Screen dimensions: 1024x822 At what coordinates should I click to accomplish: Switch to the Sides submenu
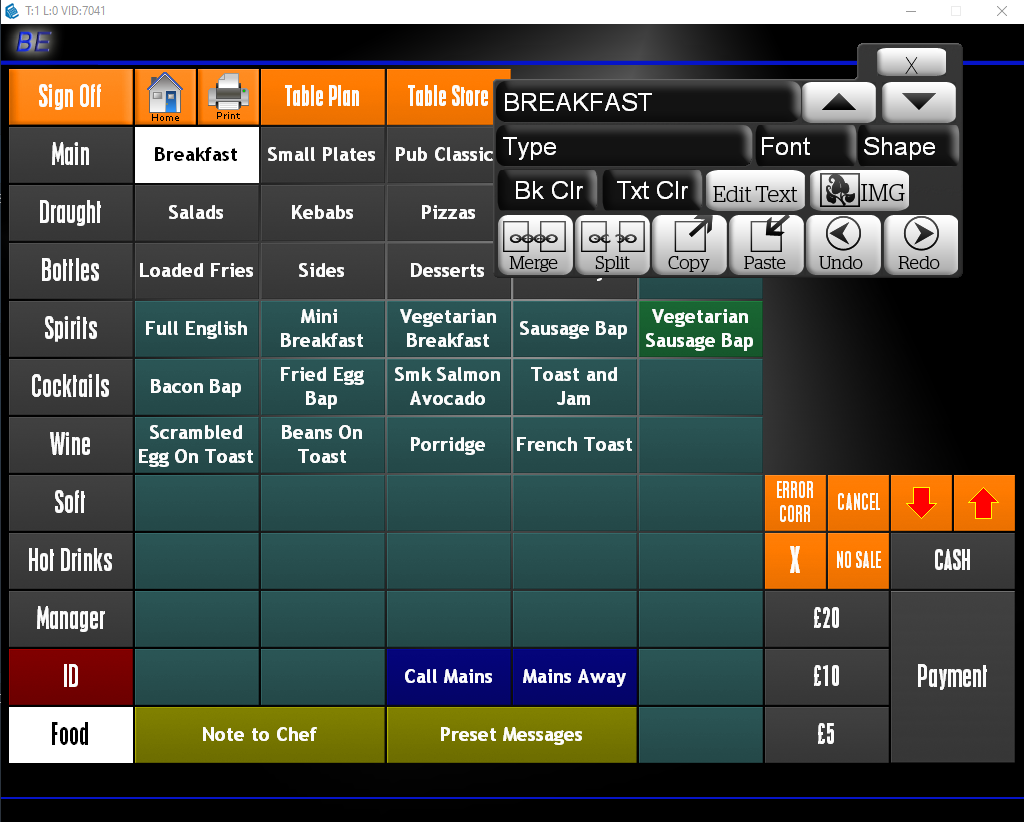322,270
